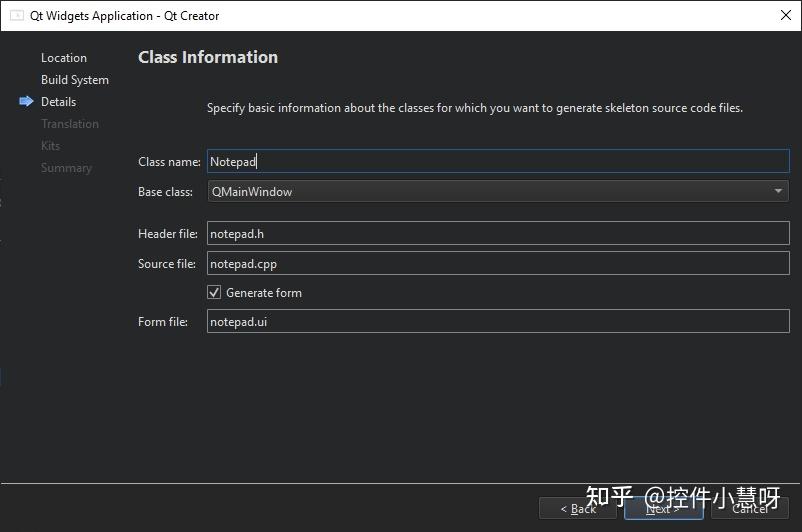Image resolution: width=802 pixels, height=532 pixels.
Task: Select the Build System wizard step
Action: 75,80
